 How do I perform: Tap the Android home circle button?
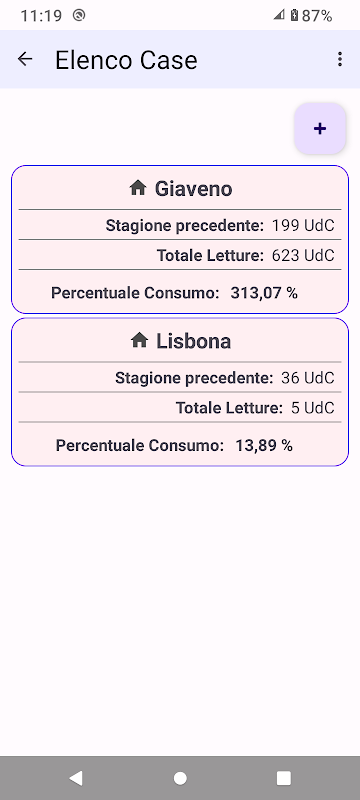pyautogui.click(x=180, y=778)
